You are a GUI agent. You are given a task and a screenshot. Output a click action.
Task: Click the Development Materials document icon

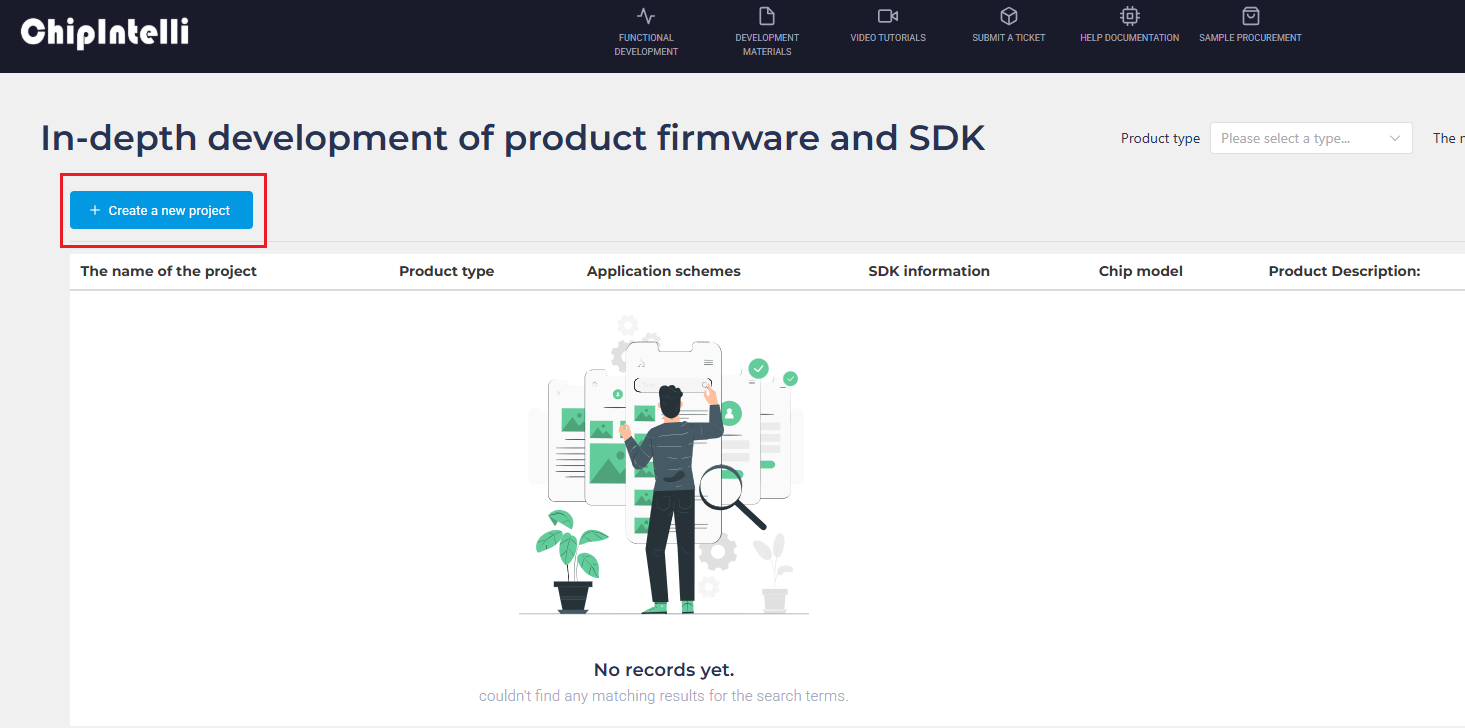point(767,16)
